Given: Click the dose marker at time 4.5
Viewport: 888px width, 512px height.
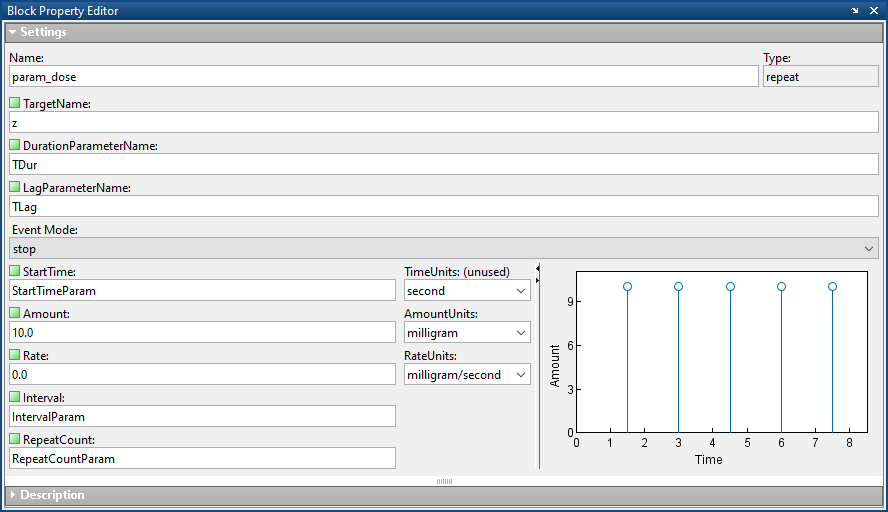Looking at the screenshot, I should click(x=731, y=287).
